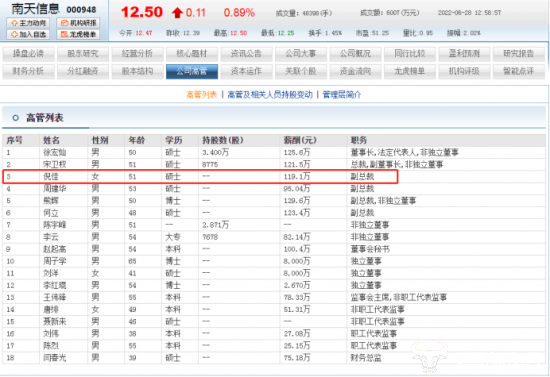Screen dimensions: 550x377
Task: Click the circle bullet beside 高管列表 heading
Action: pos(15,118)
